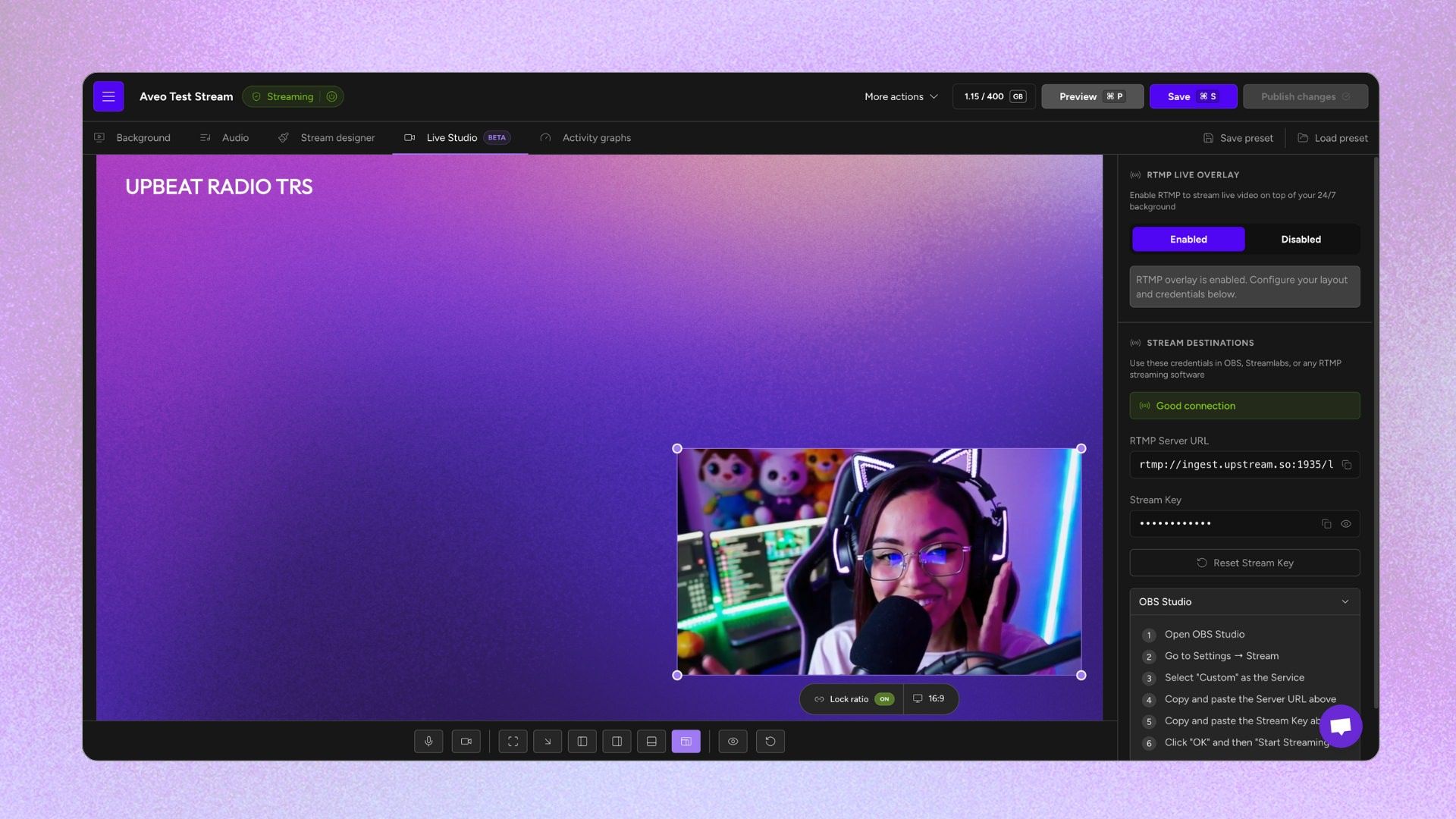Click the Save preset button
This screenshot has height=819, width=1456.
(1238, 137)
